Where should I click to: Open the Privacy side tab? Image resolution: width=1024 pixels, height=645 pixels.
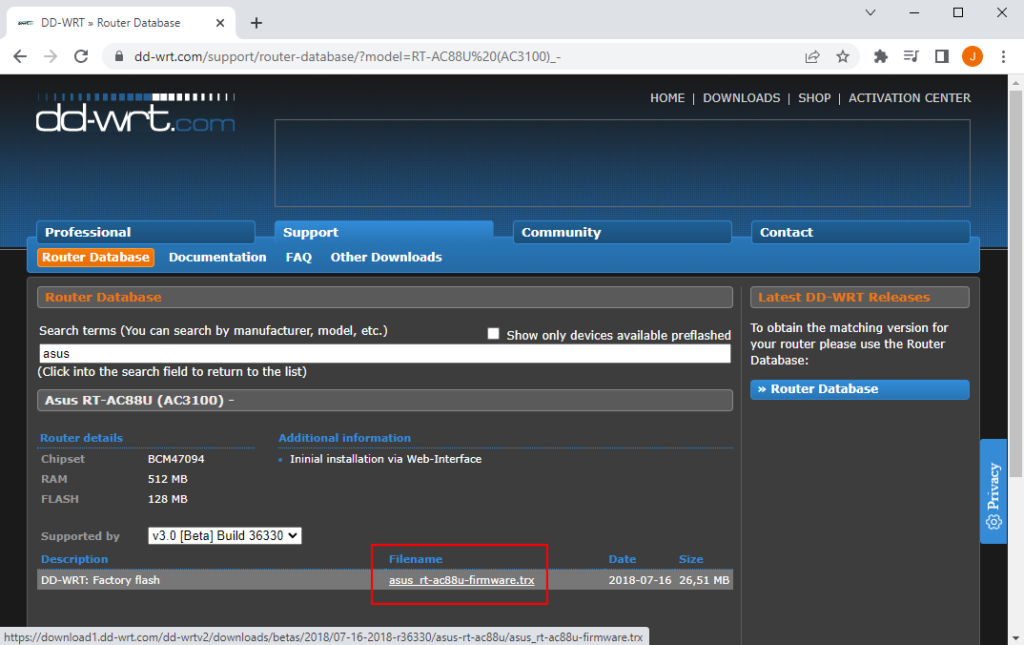[993, 491]
